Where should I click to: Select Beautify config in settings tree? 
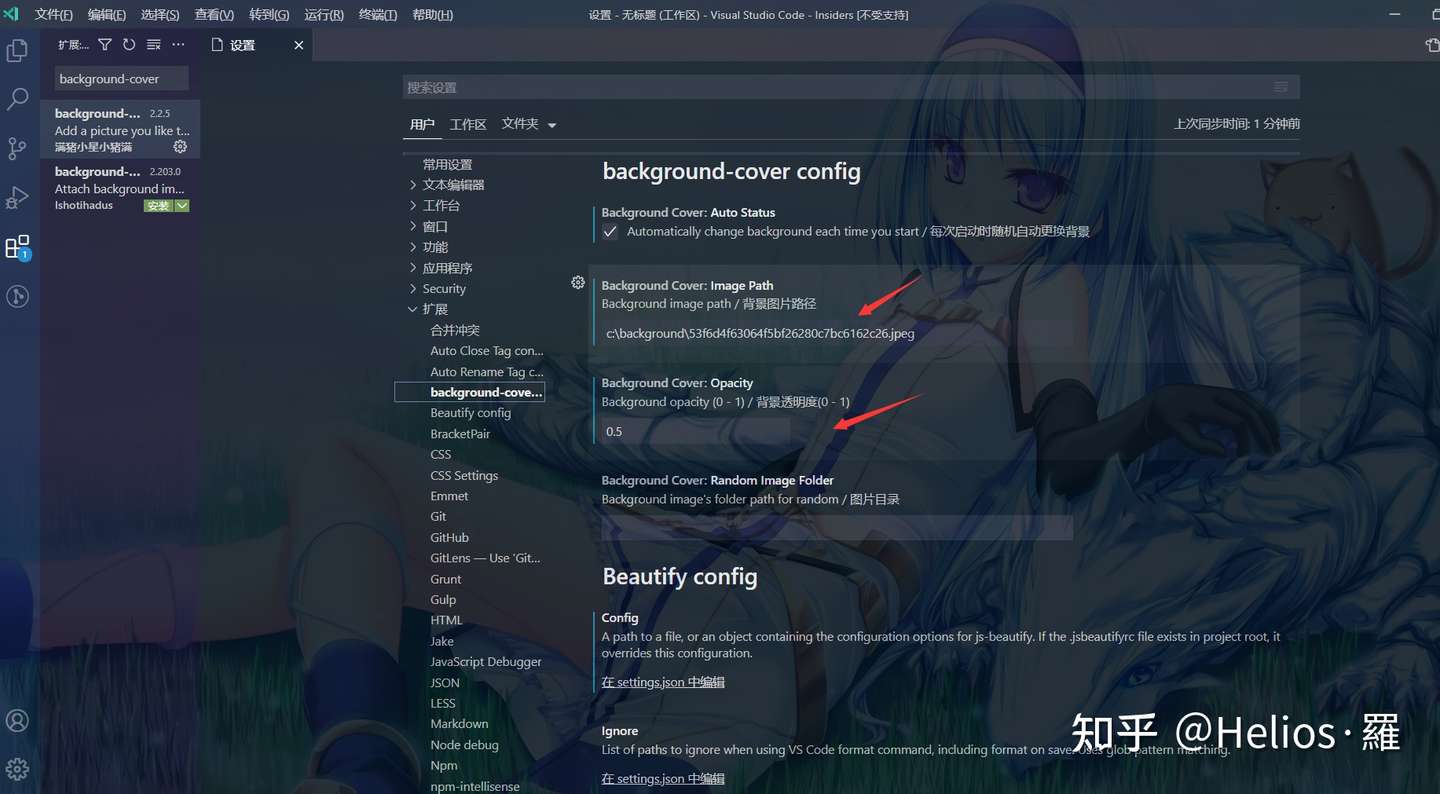[x=470, y=413]
